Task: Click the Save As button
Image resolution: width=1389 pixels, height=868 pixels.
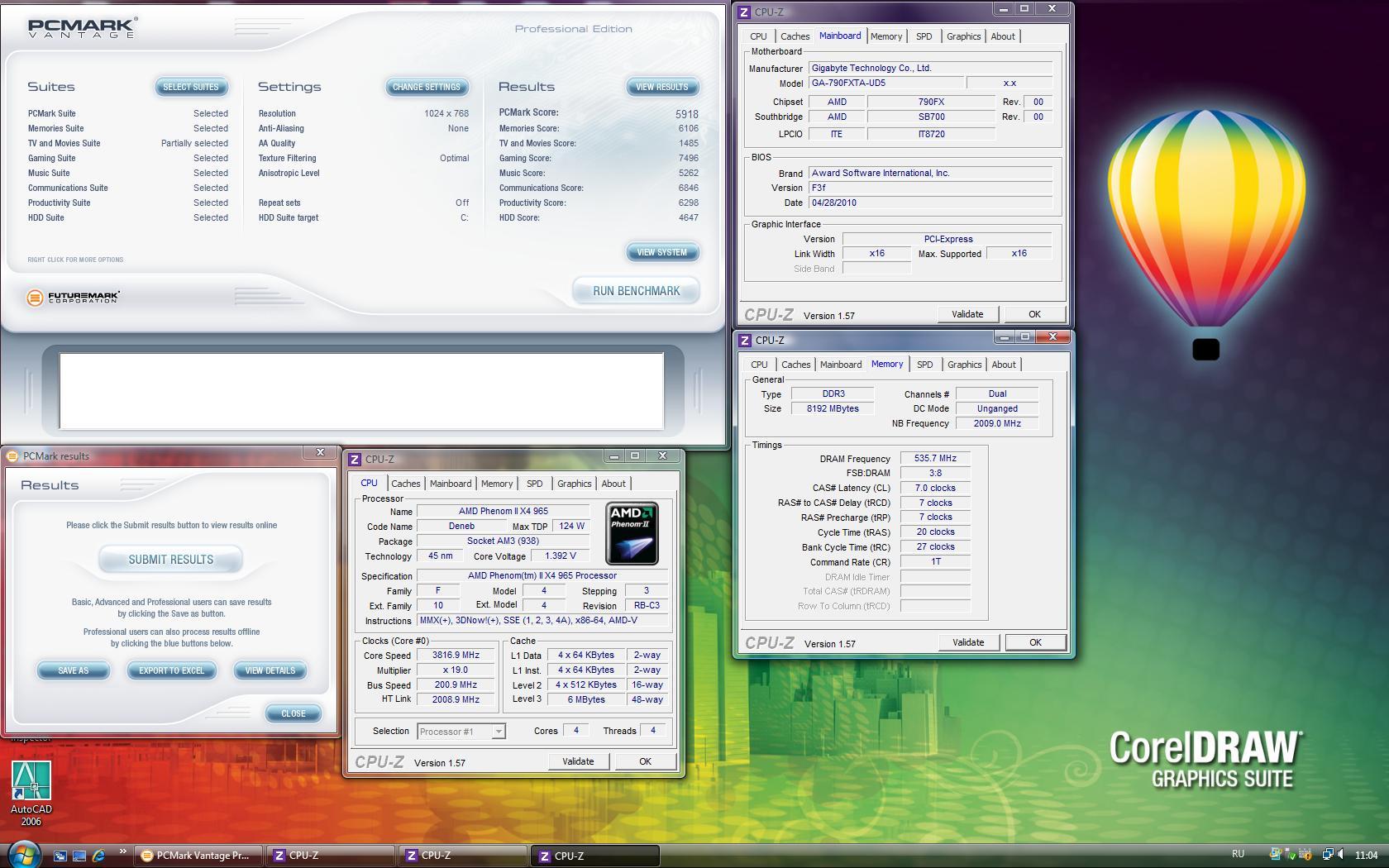Action: pos(73,670)
